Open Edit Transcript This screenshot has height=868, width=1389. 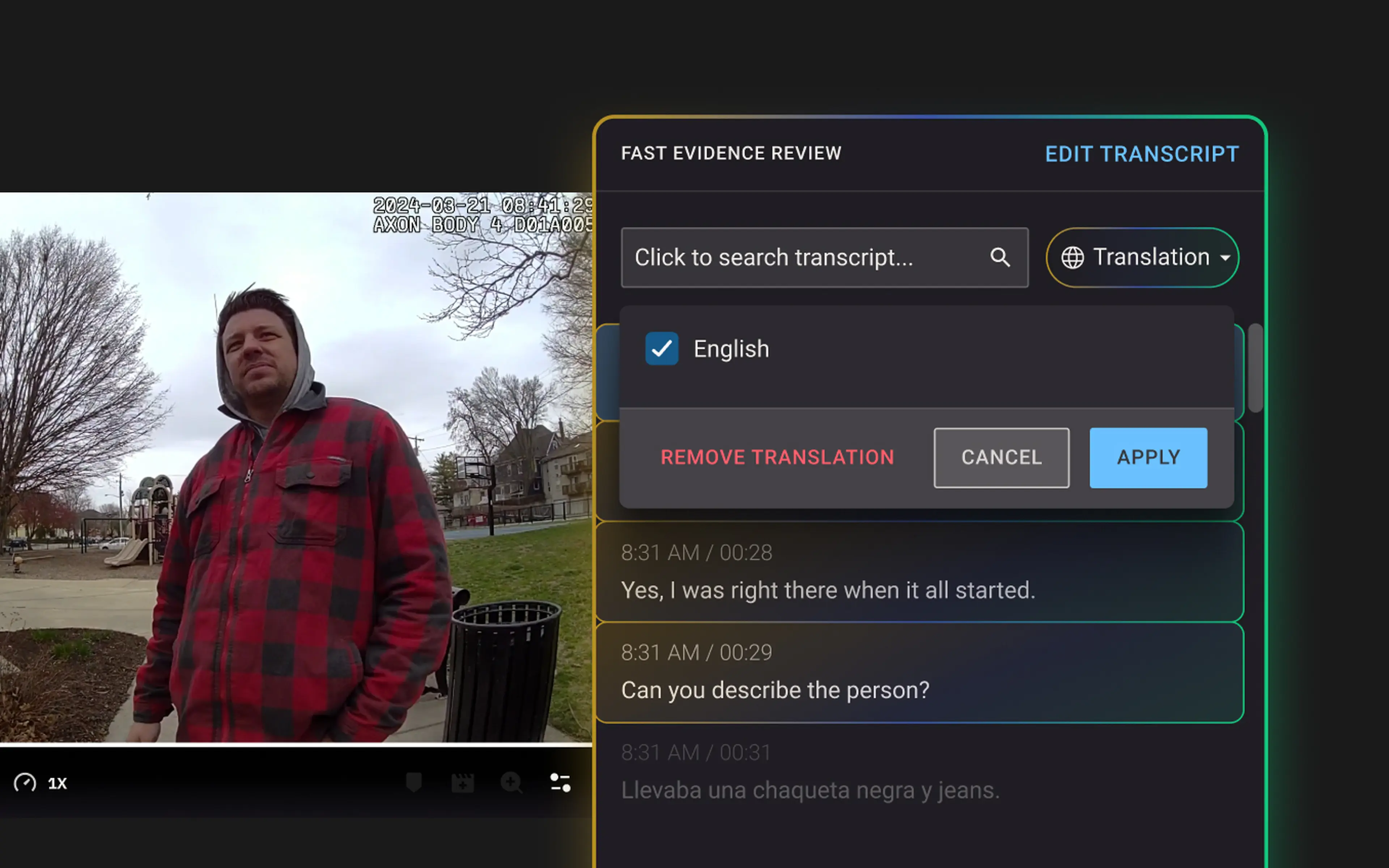point(1142,154)
